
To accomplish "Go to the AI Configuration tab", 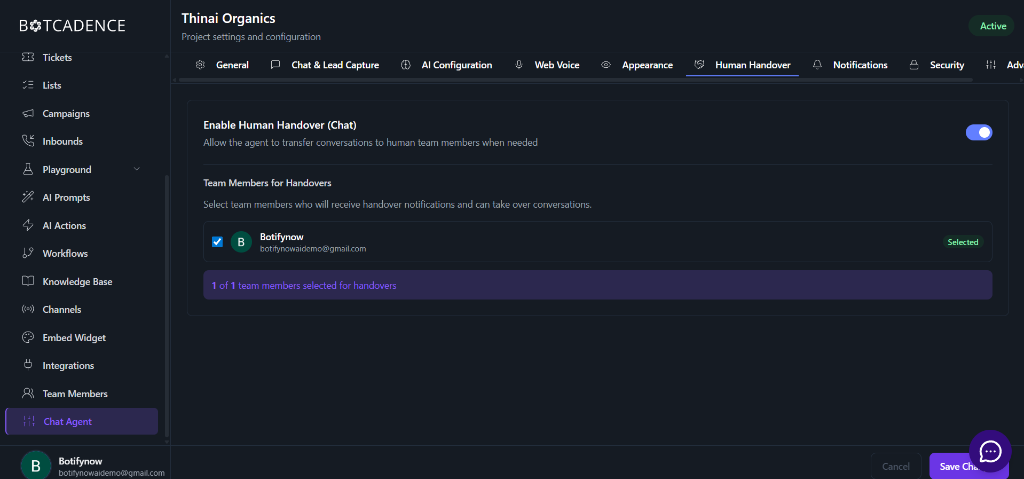I will pyautogui.click(x=447, y=65).
